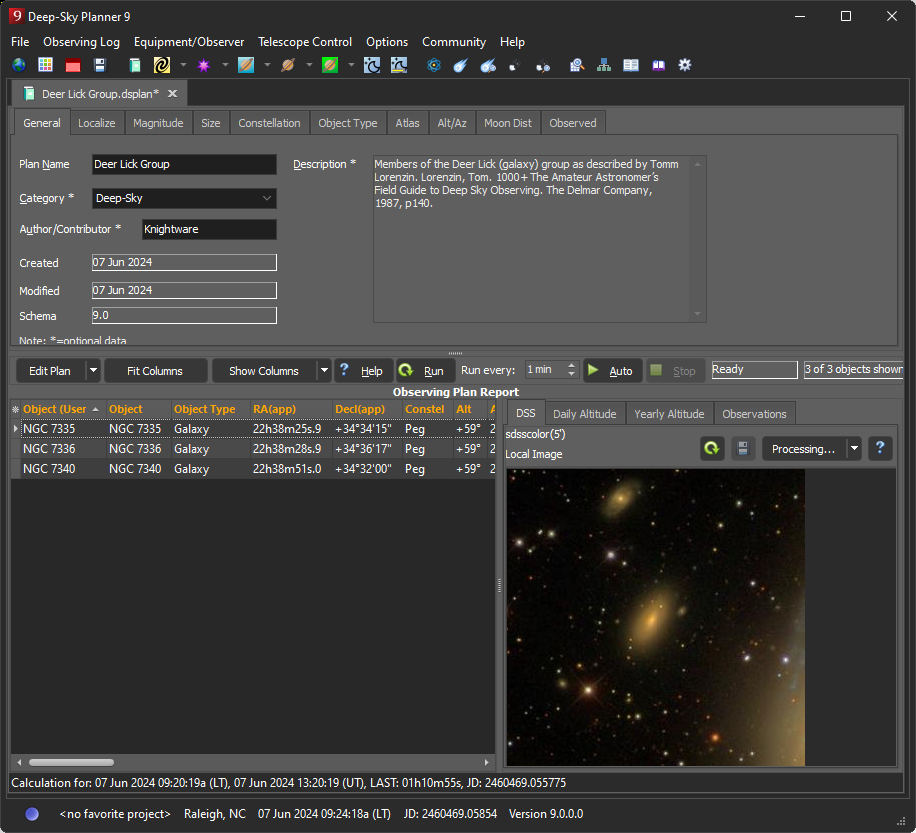The image size is (916, 833).
Task: Click the blue help icon beside Processing
Action: coord(880,449)
